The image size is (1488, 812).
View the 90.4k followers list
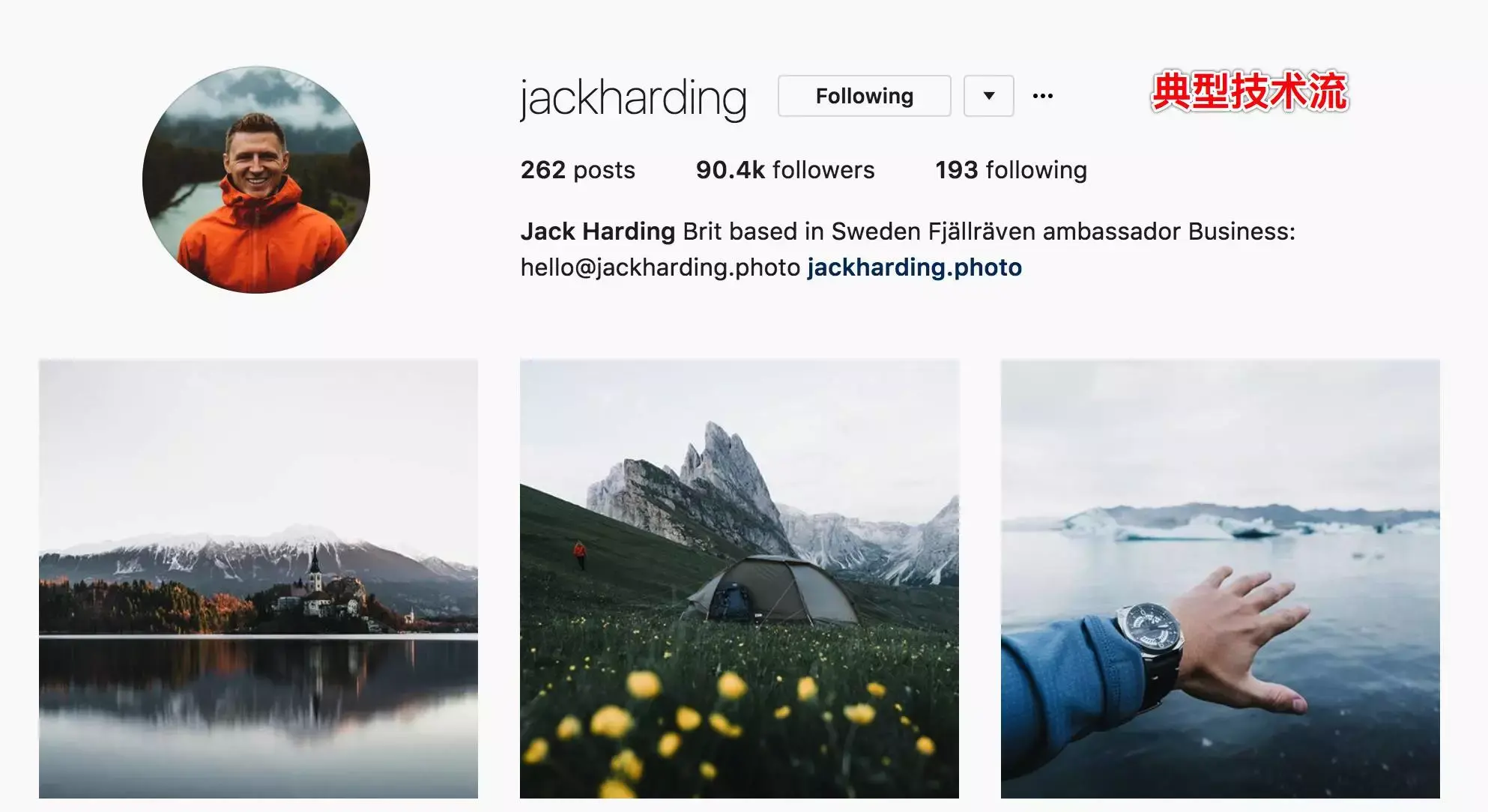coord(785,170)
